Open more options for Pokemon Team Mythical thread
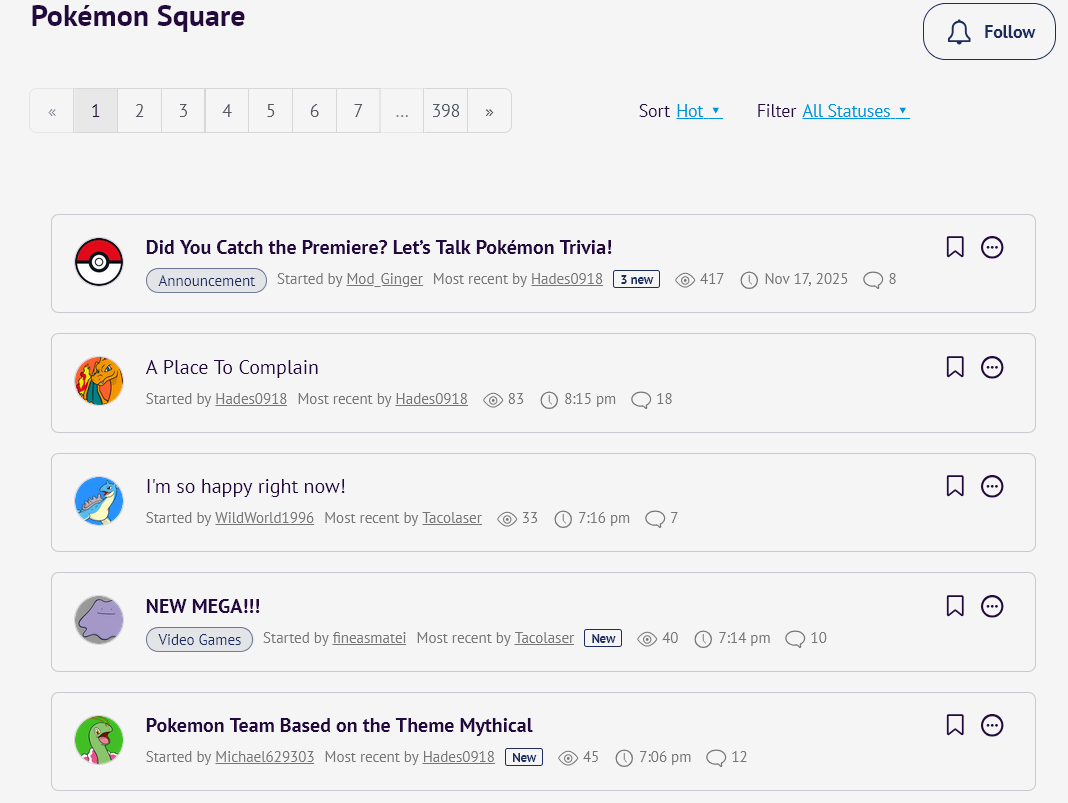 click(992, 726)
